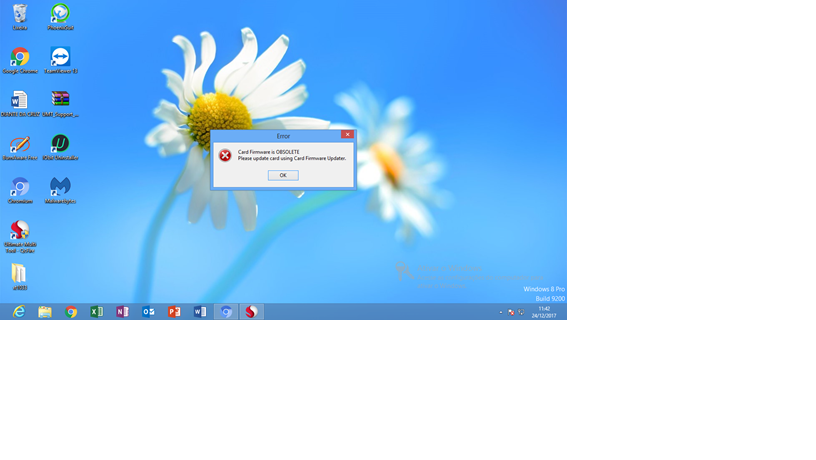This screenshot has height=460, width=816.
Task: Click OK in the Error dialog
Action: coord(283,175)
